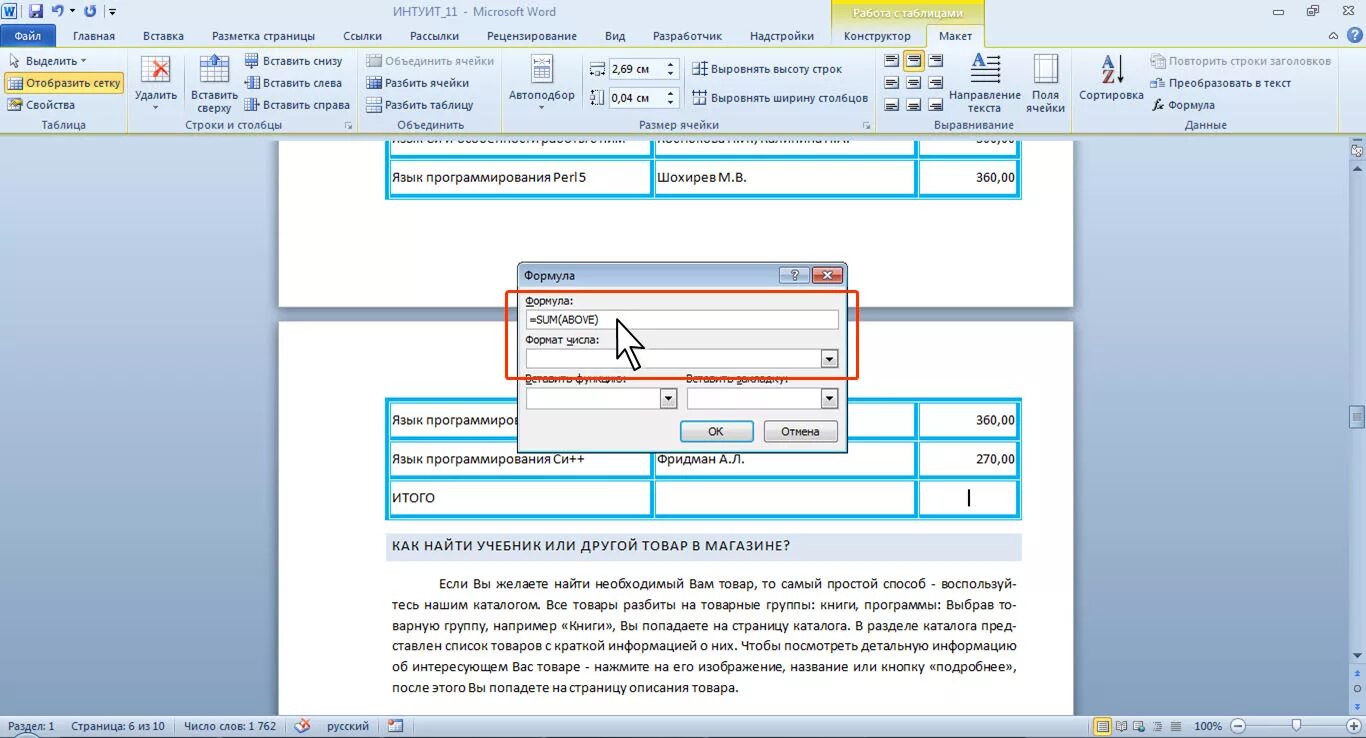Expand the Выделить dropdown
The height and width of the screenshot is (738, 1366).
47,61
